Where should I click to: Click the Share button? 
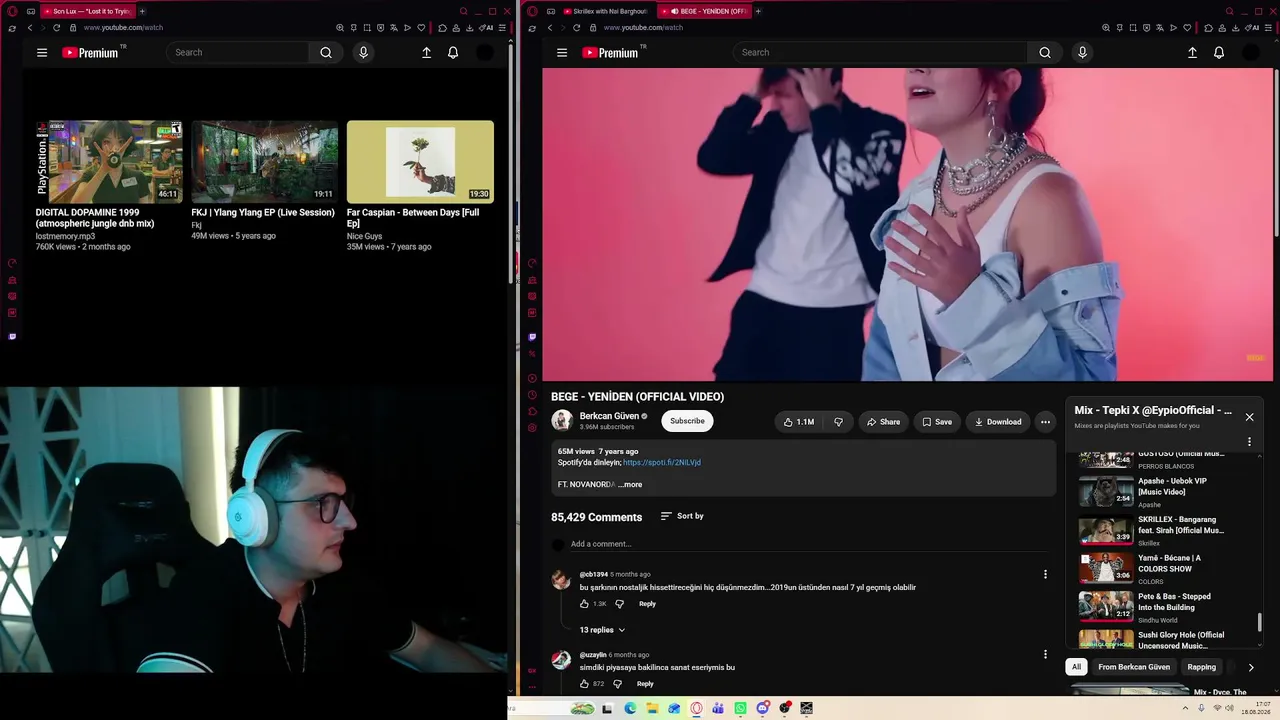[x=883, y=422]
